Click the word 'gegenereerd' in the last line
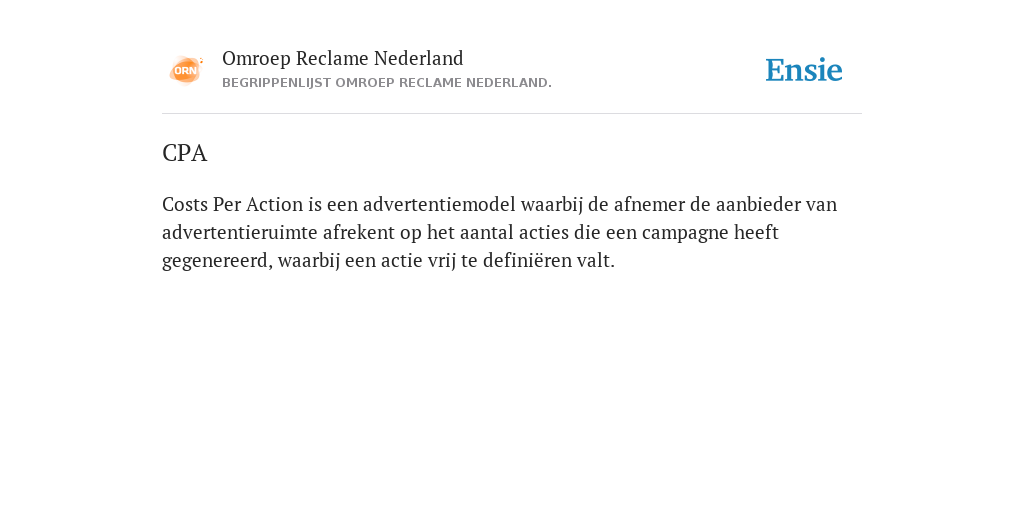This screenshot has width=1024, height=512. point(217,261)
